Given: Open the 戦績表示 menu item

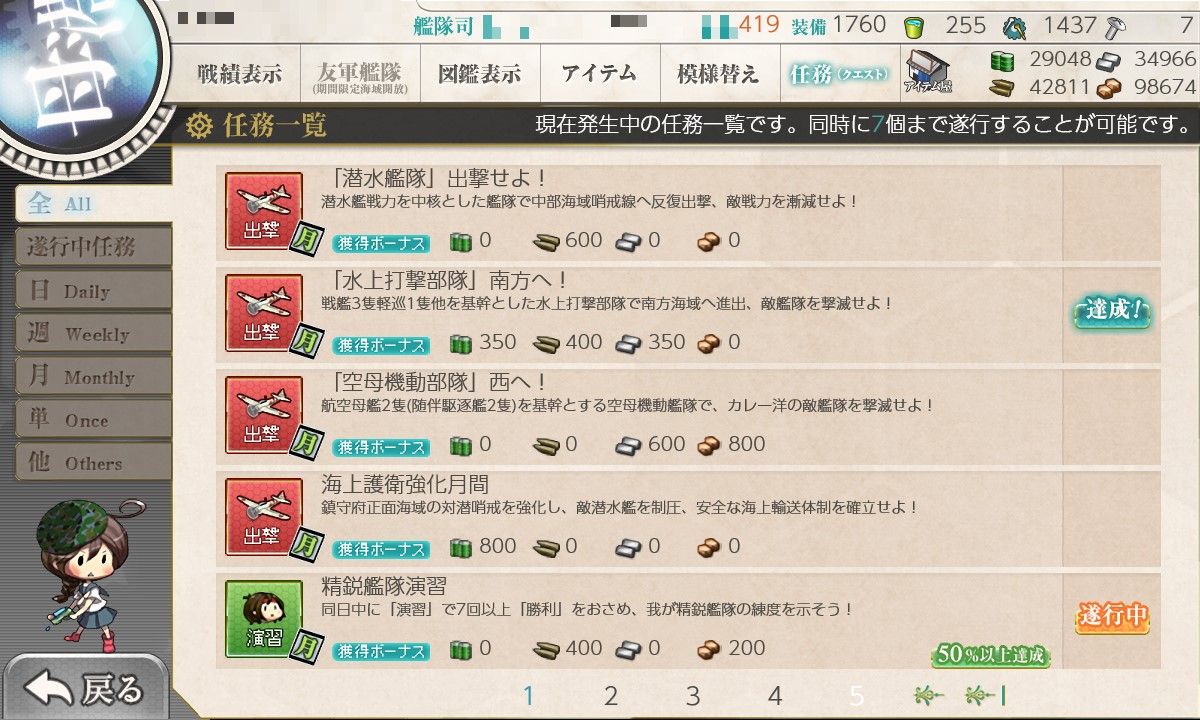Looking at the screenshot, I should pos(239,74).
